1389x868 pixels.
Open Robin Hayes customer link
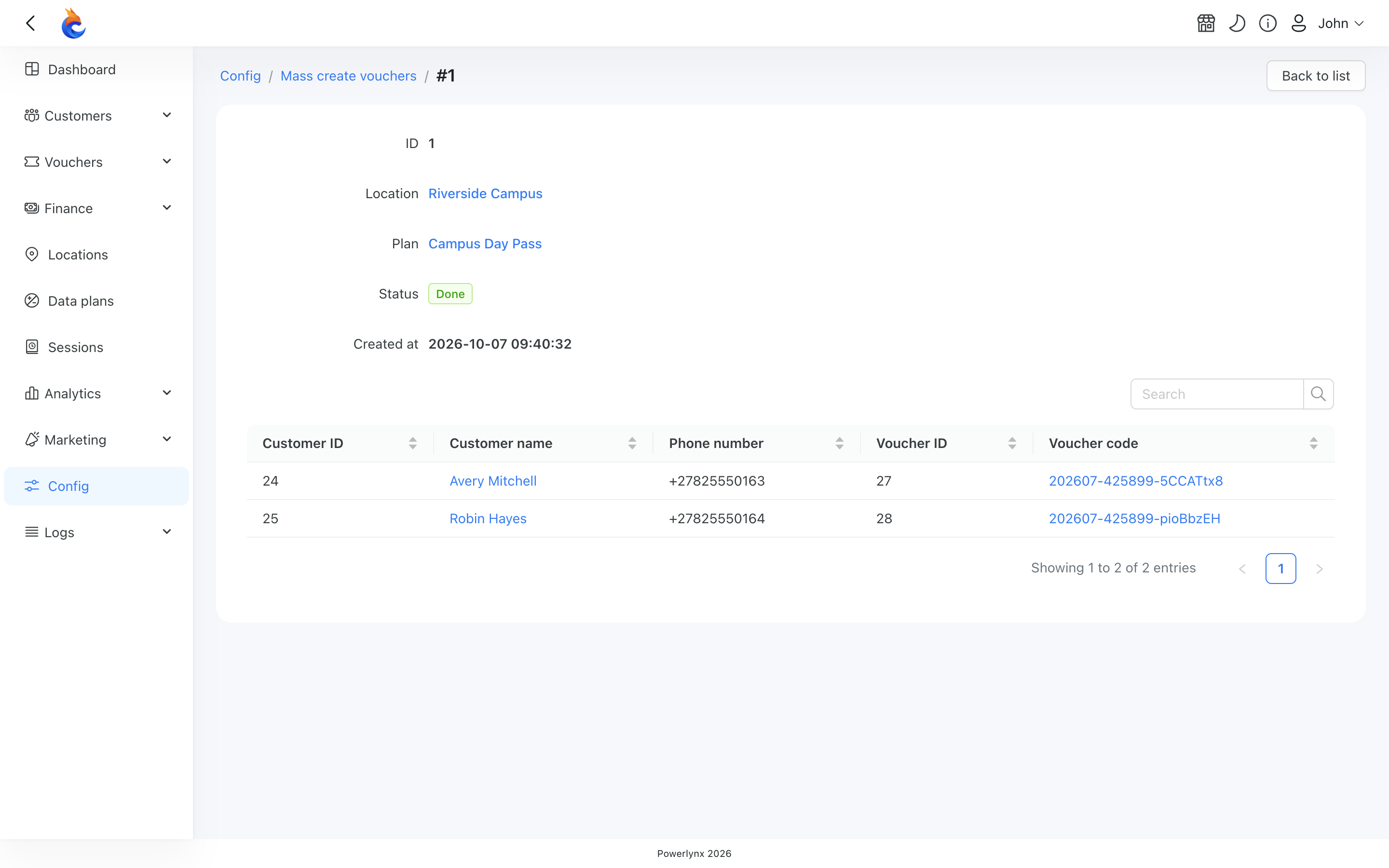pos(488,518)
